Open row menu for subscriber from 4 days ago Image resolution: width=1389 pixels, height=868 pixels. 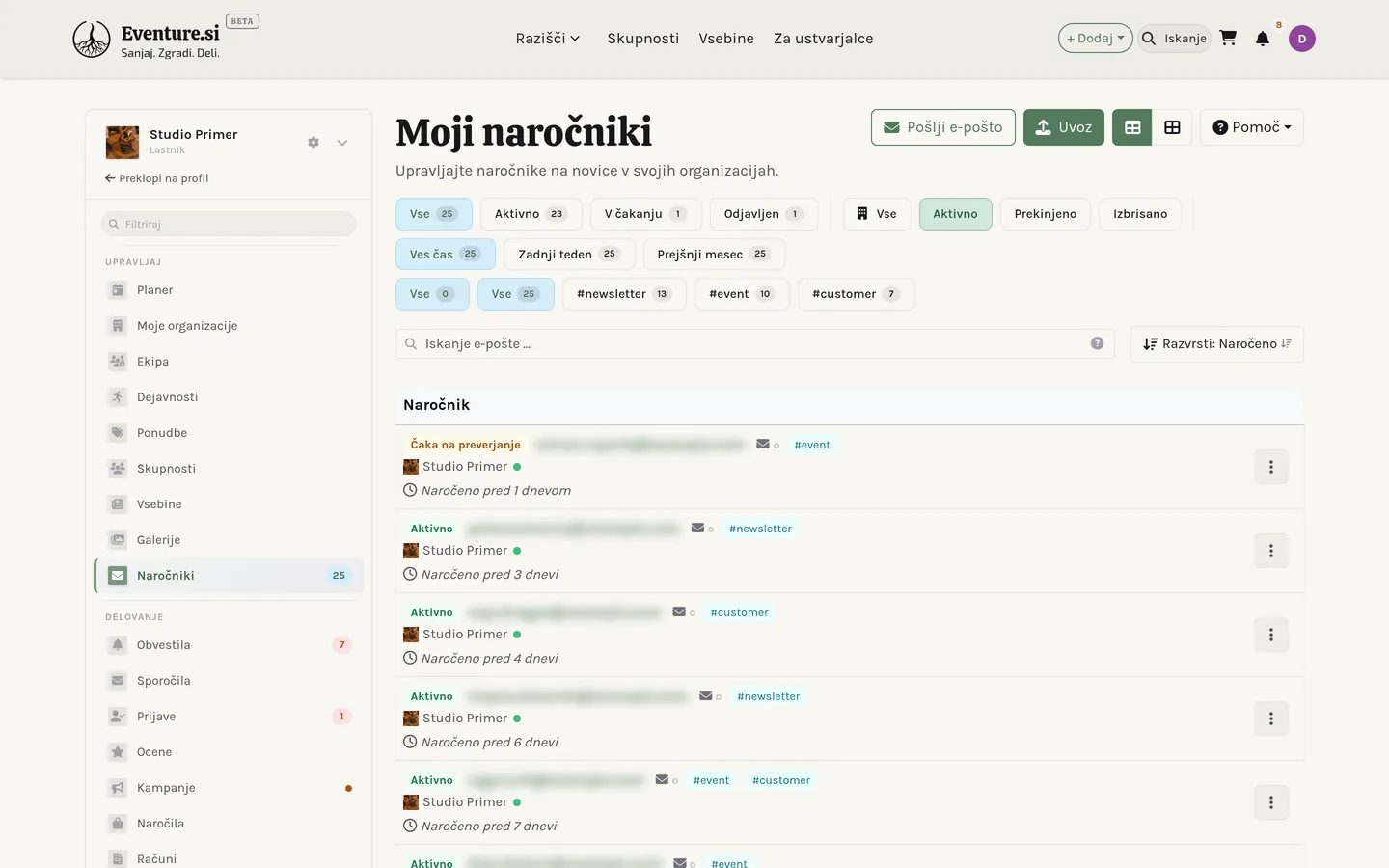pos(1271,635)
